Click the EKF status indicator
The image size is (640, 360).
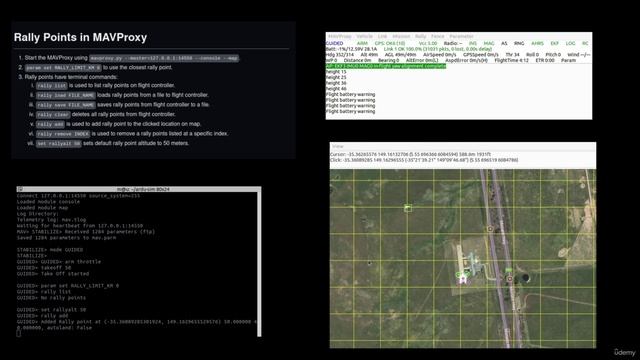(554, 43)
